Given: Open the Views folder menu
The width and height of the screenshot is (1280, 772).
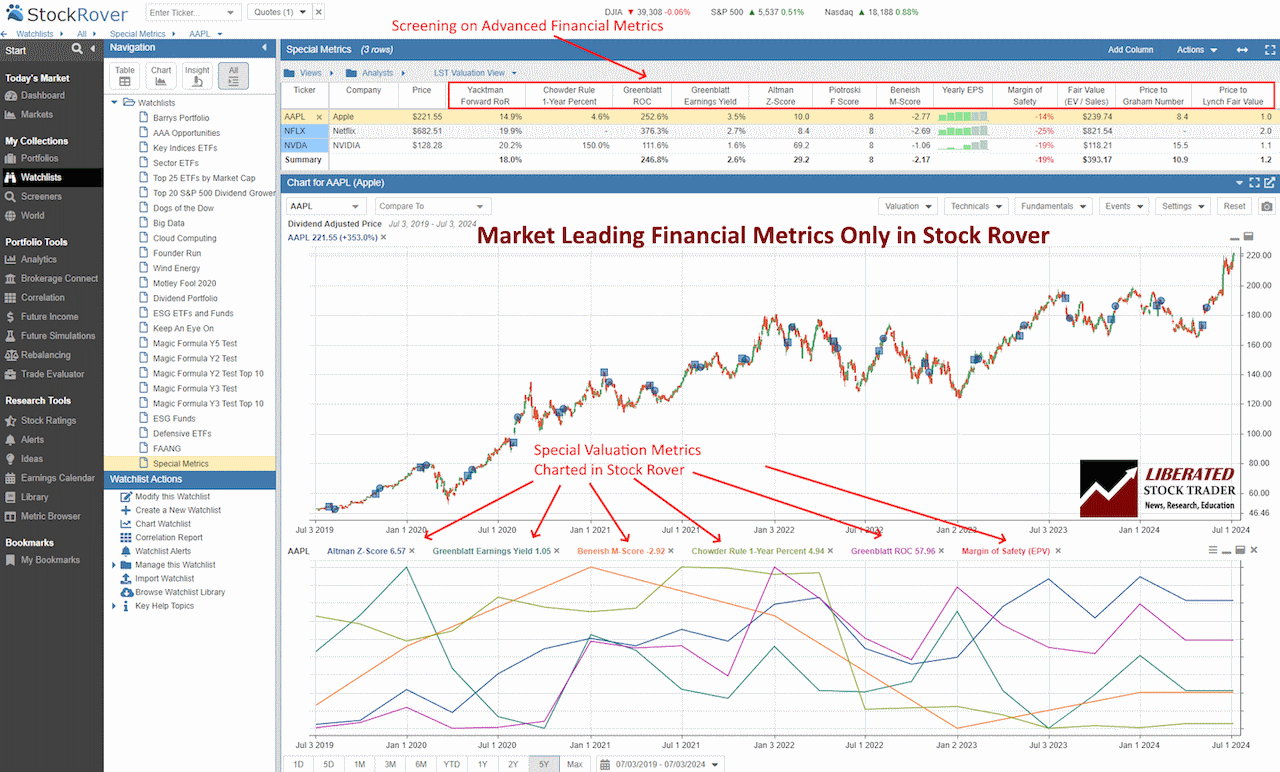Looking at the screenshot, I should [x=308, y=72].
